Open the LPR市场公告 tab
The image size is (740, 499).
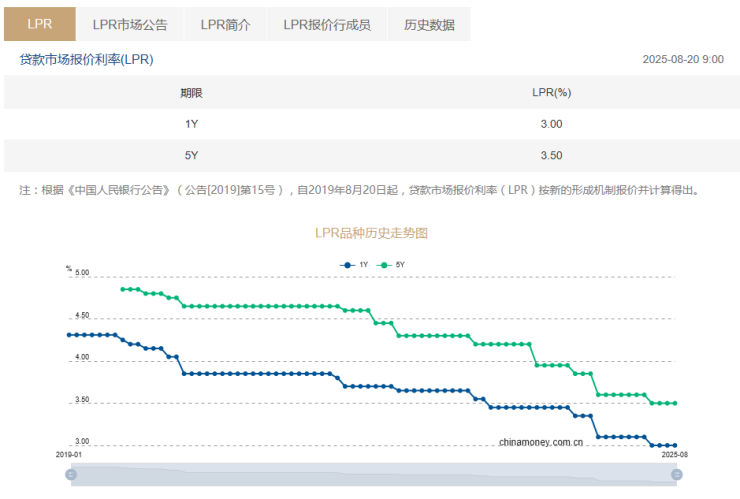129,24
